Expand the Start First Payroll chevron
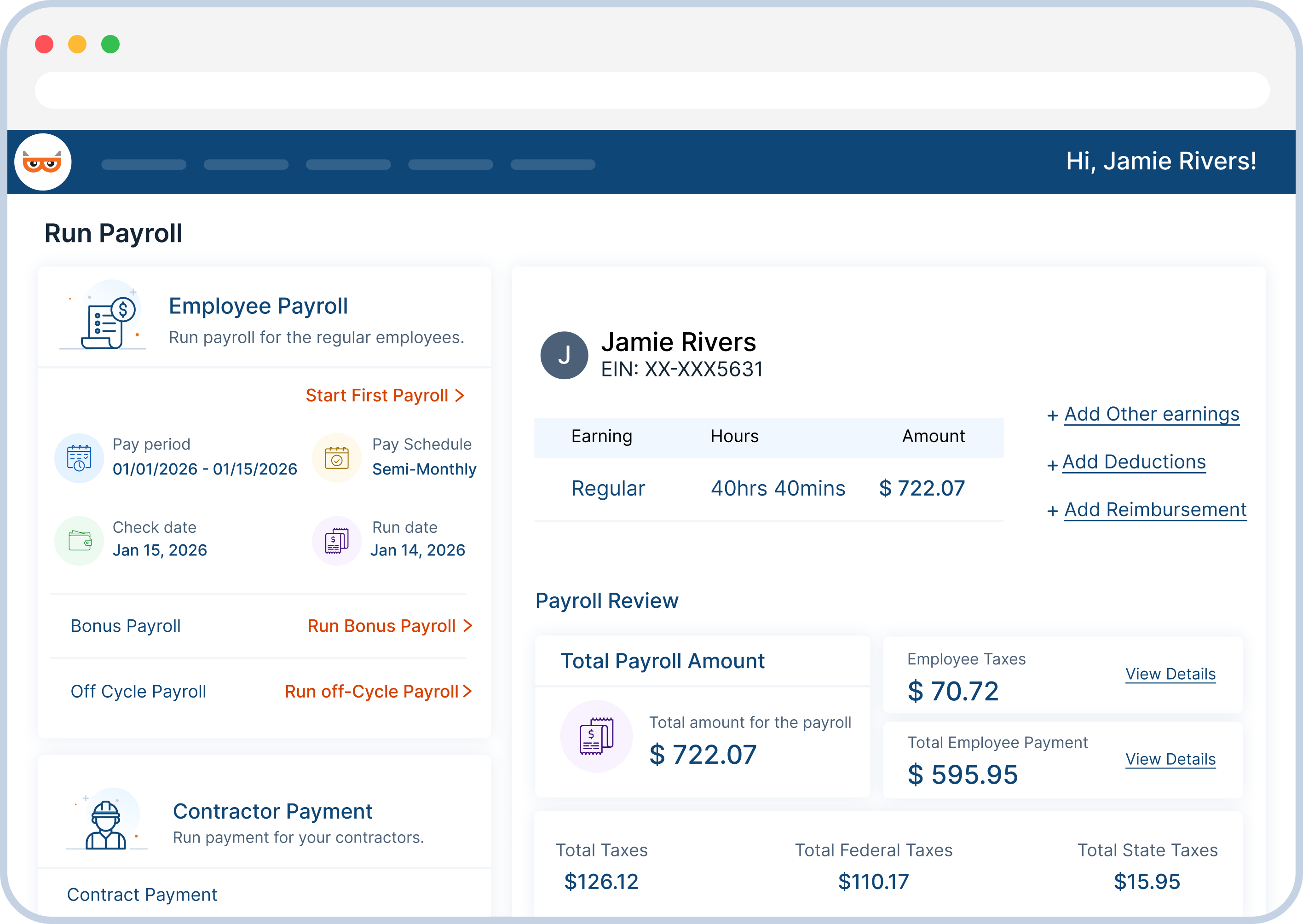Screen dimensions: 1303x924 point(461,395)
